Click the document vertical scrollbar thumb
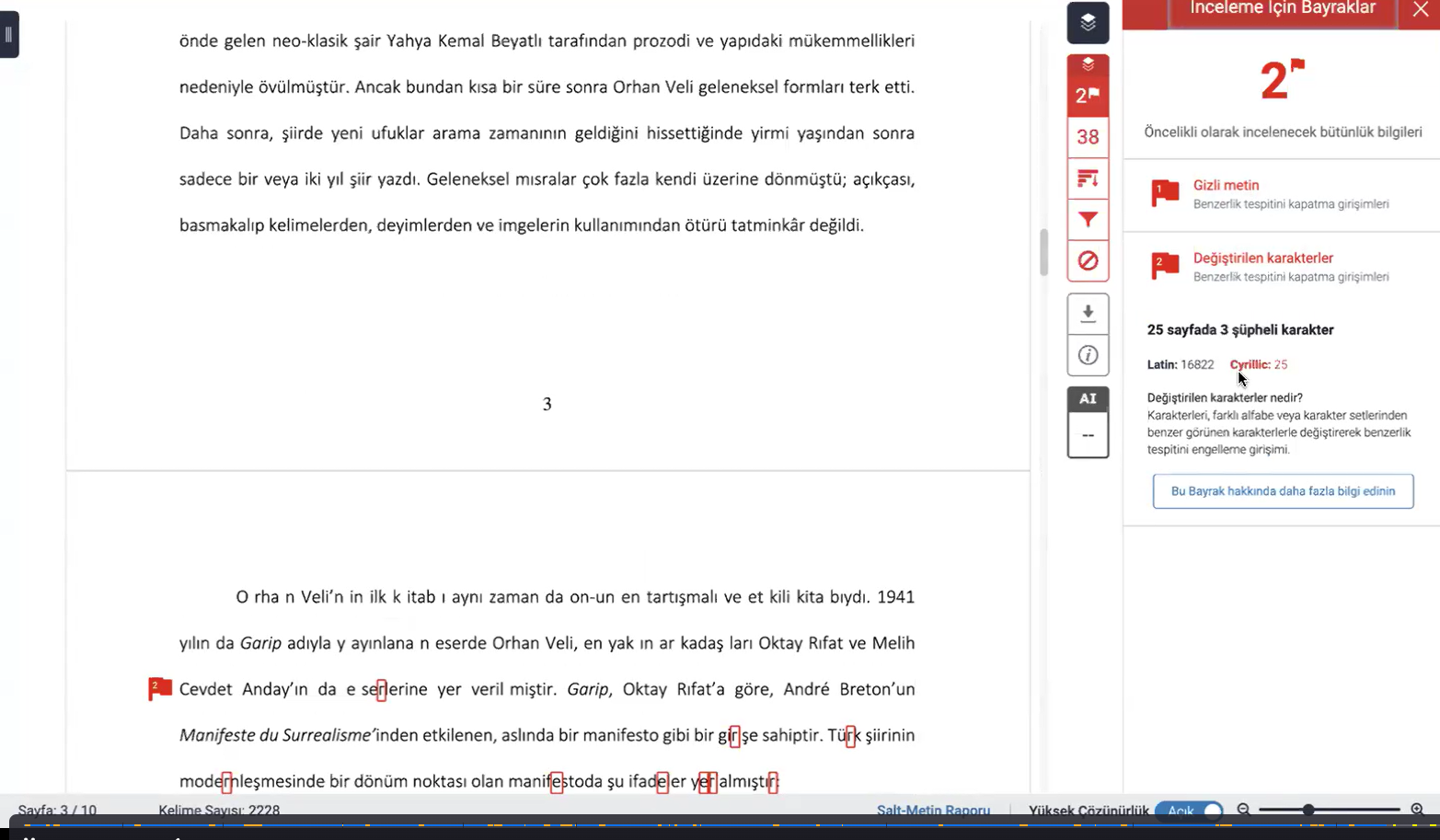 coord(1043,252)
